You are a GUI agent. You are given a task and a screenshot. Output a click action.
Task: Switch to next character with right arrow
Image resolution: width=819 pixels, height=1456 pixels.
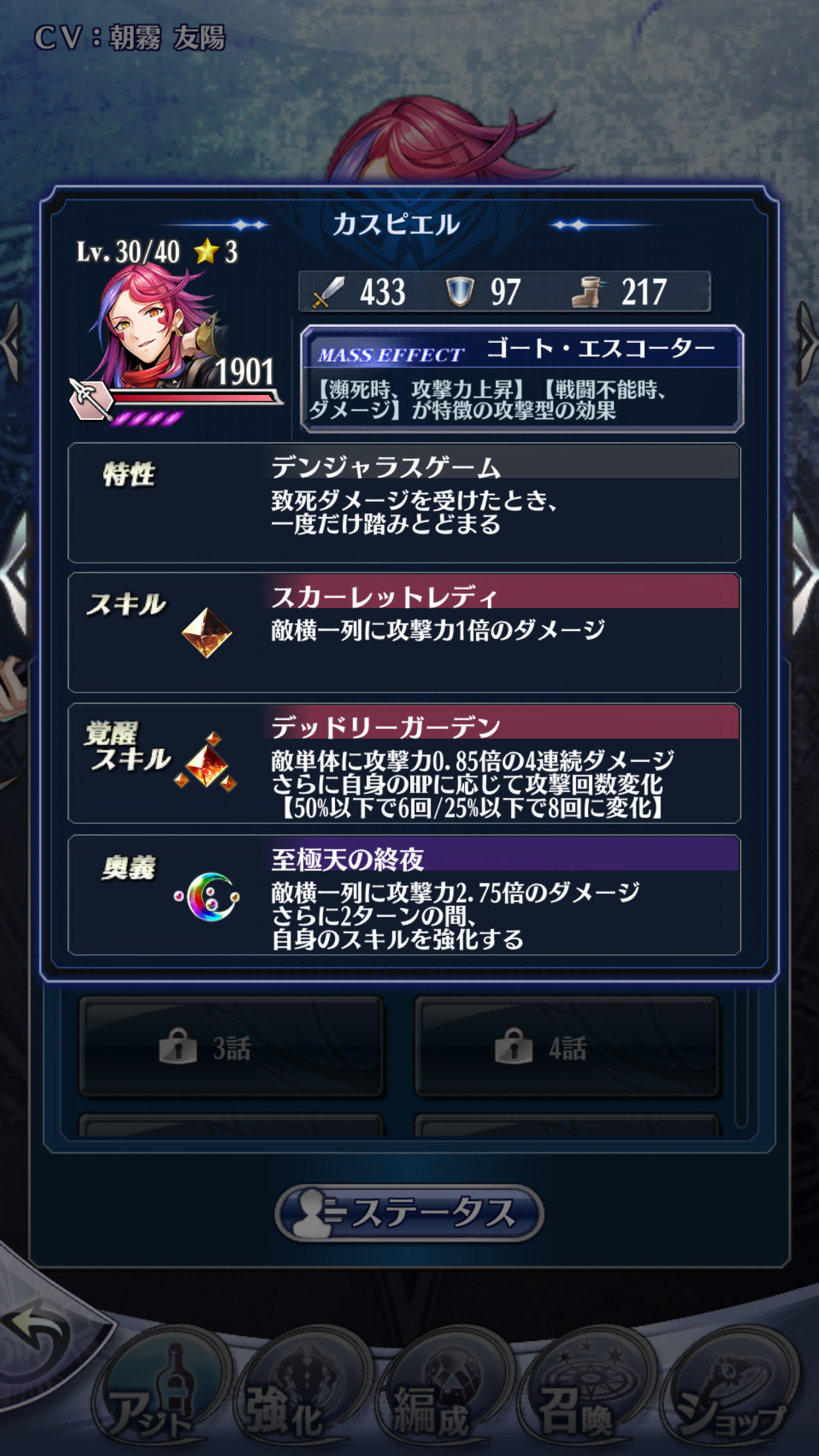point(803,575)
